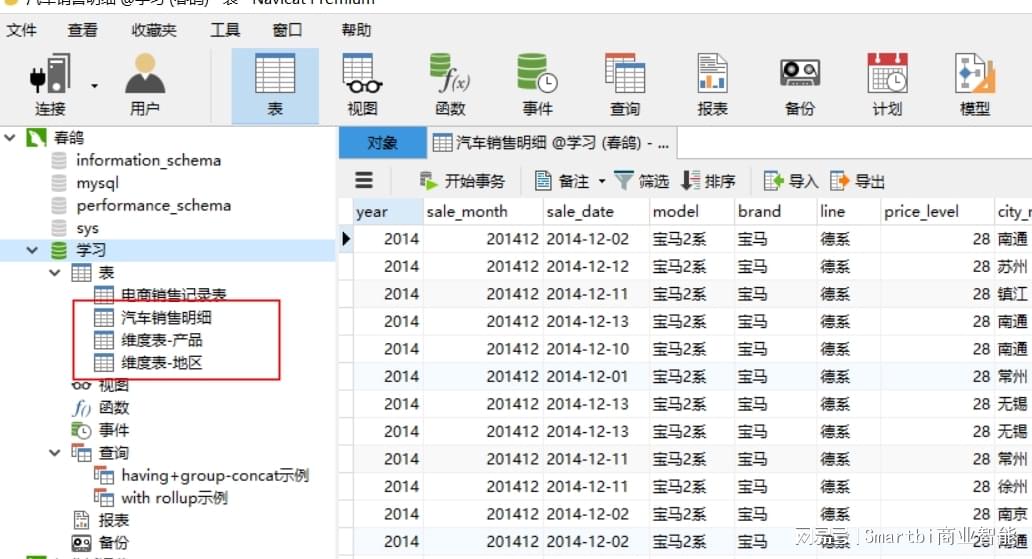Open the 查询 query objects
This screenshot has height=559, width=1032.
pyautogui.click(x=625, y=85)
